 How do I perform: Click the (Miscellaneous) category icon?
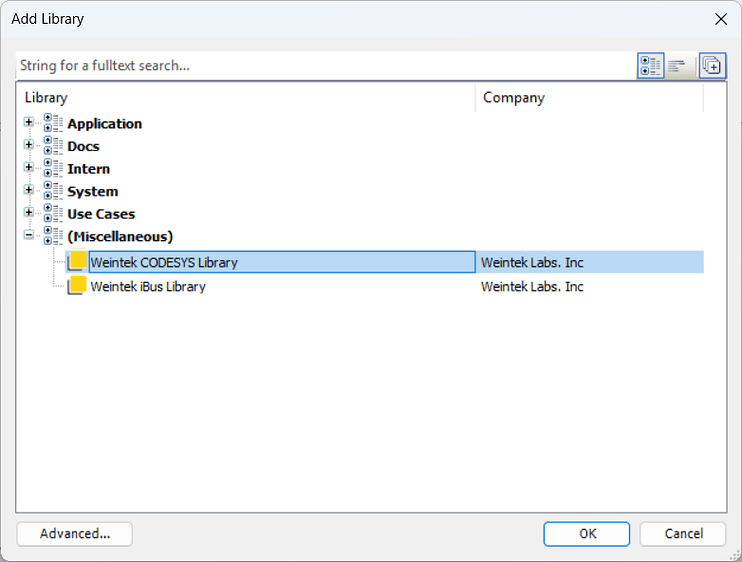[x=53, y=236]
